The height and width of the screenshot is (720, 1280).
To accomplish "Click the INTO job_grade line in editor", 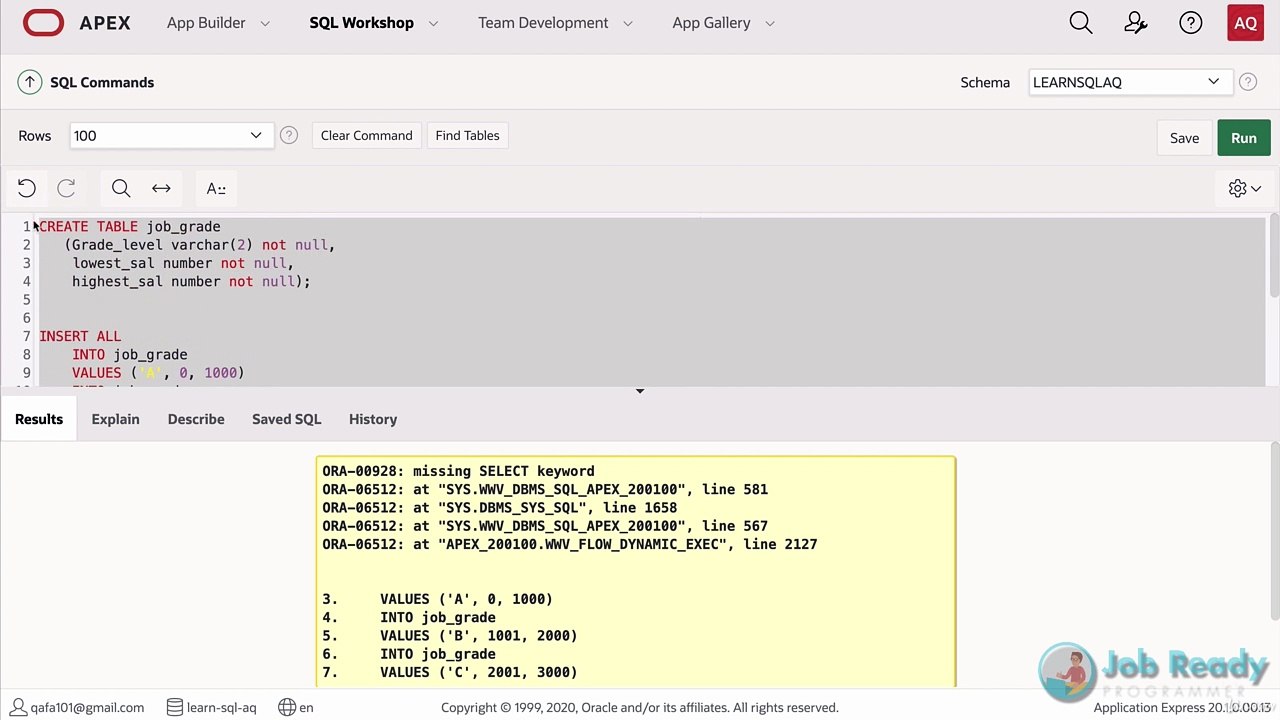I will pyautogui.click(x=130, y=354).
